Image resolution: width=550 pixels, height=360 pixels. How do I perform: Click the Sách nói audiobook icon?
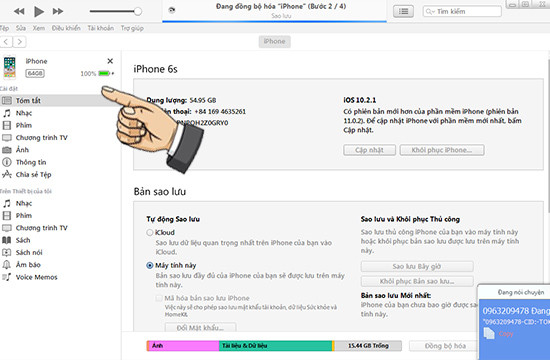click(7, 252)
